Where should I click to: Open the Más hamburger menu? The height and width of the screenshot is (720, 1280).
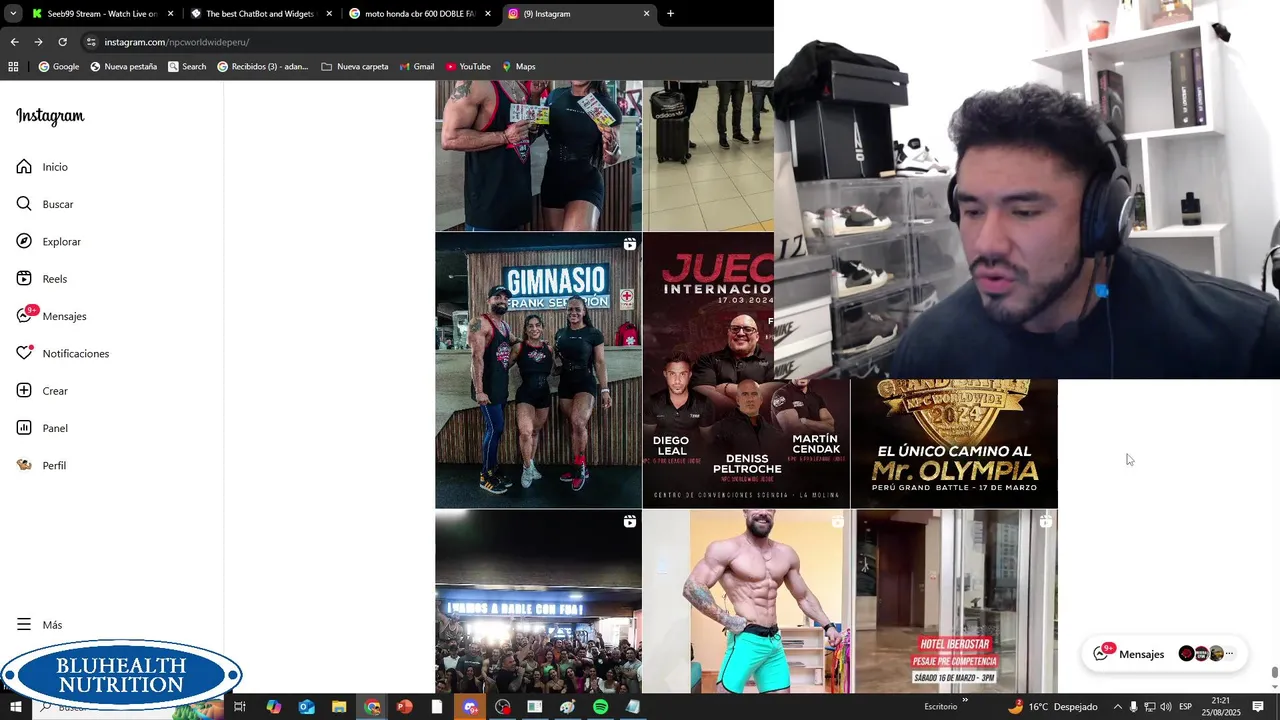tap(39, 625)
